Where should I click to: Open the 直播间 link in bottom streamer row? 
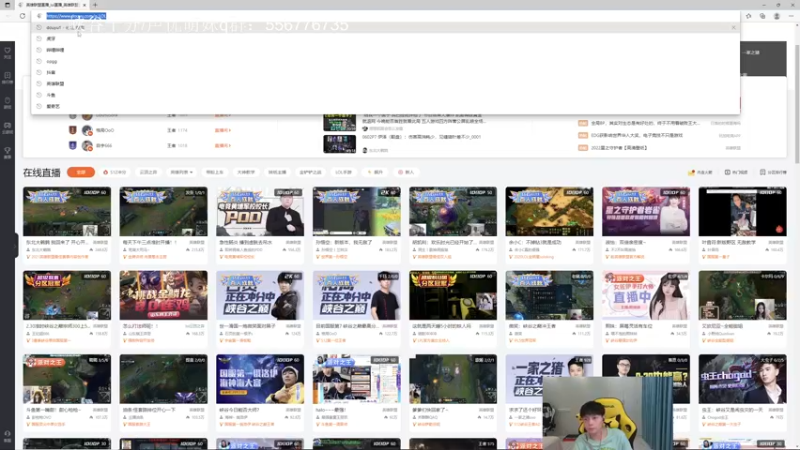click(x=222, y=145)
